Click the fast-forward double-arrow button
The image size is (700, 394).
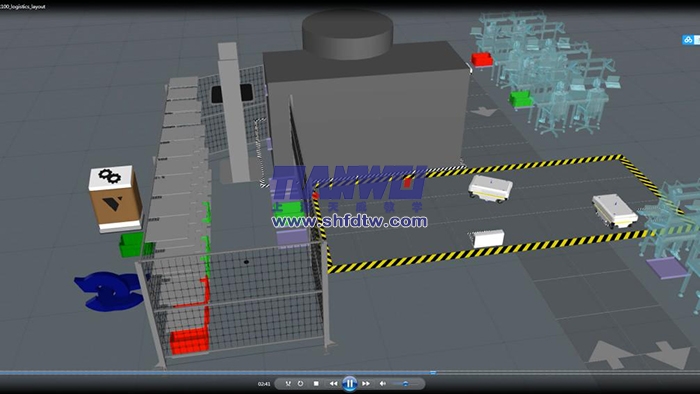(x=366, y=383)
